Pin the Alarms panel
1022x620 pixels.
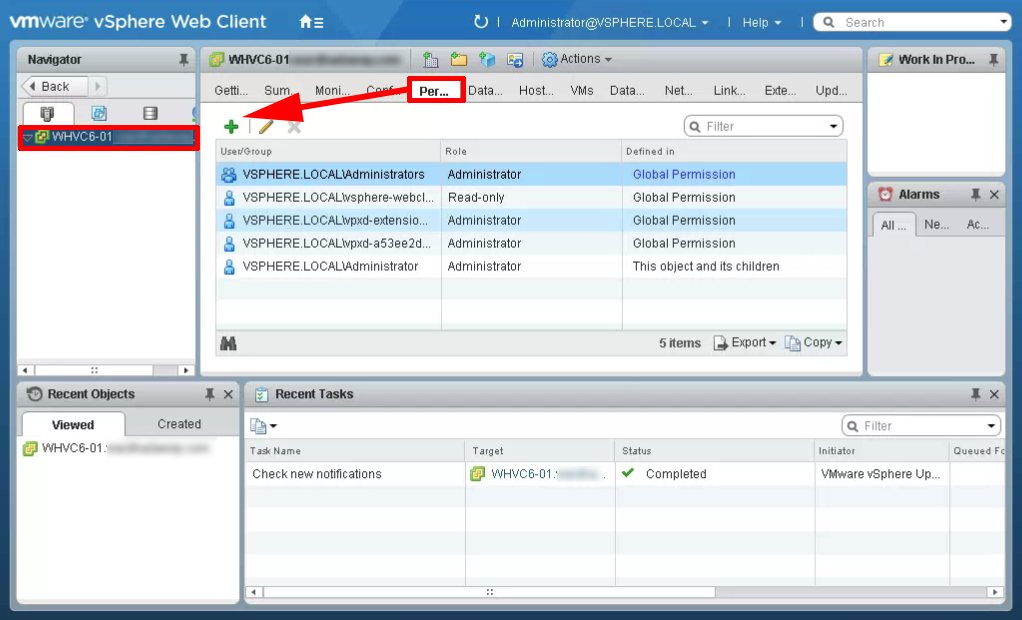[976, 194]
